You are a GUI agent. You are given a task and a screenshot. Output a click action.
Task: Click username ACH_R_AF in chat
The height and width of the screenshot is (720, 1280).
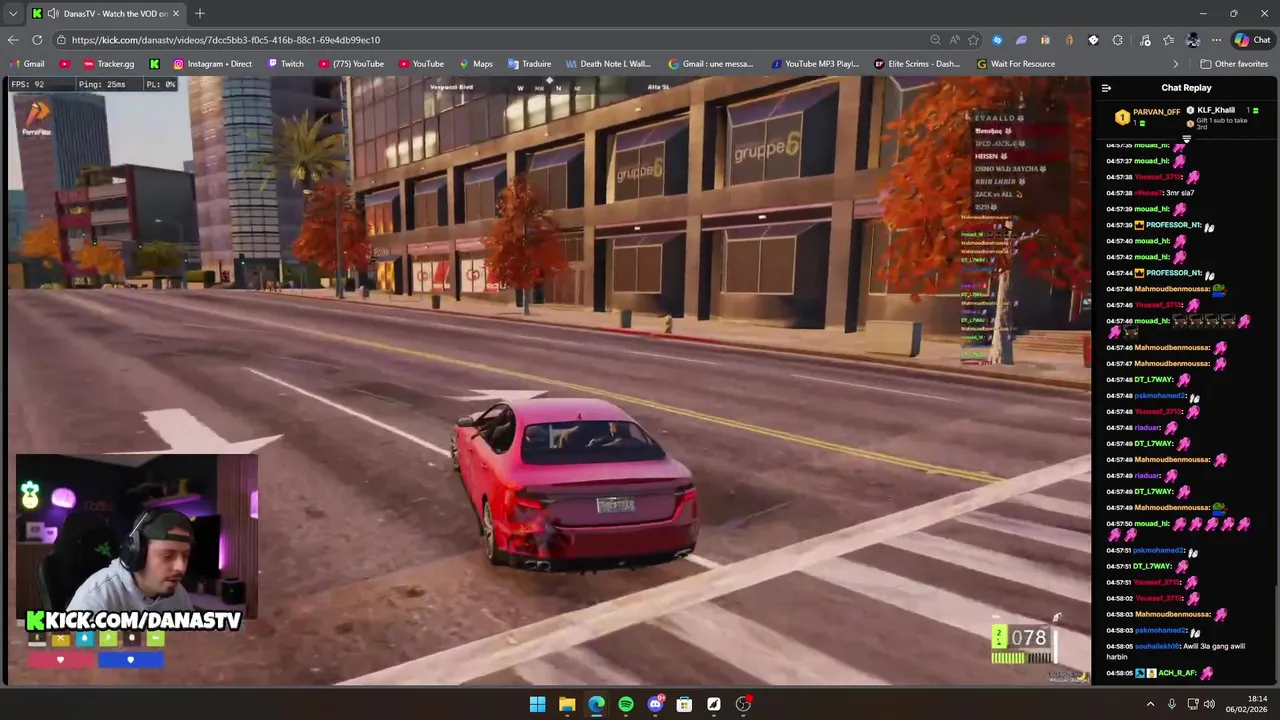click(x=1177, y=673)
